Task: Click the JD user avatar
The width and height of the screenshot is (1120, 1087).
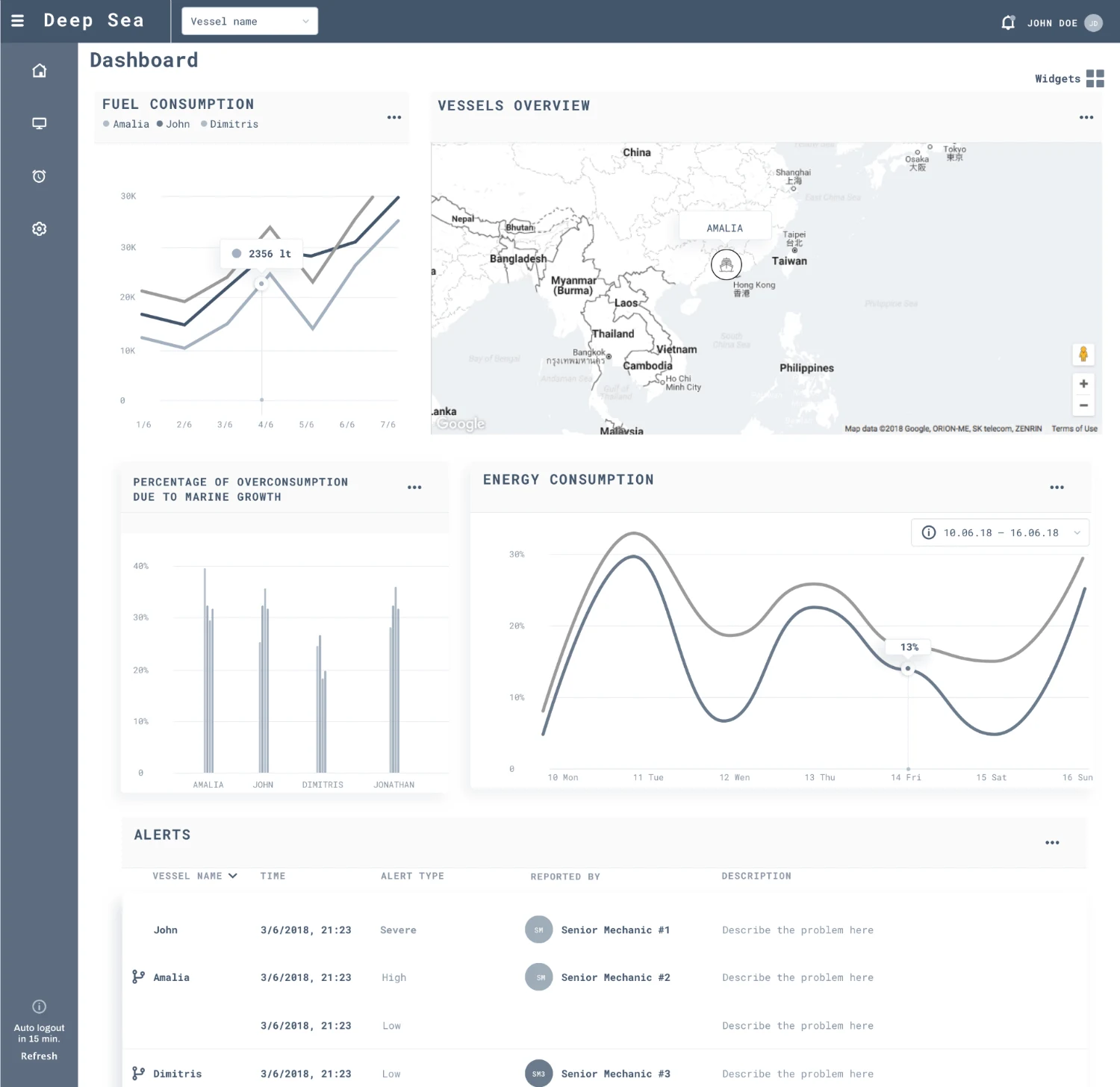Action: pyautogui.click(x=1093, y=23)
